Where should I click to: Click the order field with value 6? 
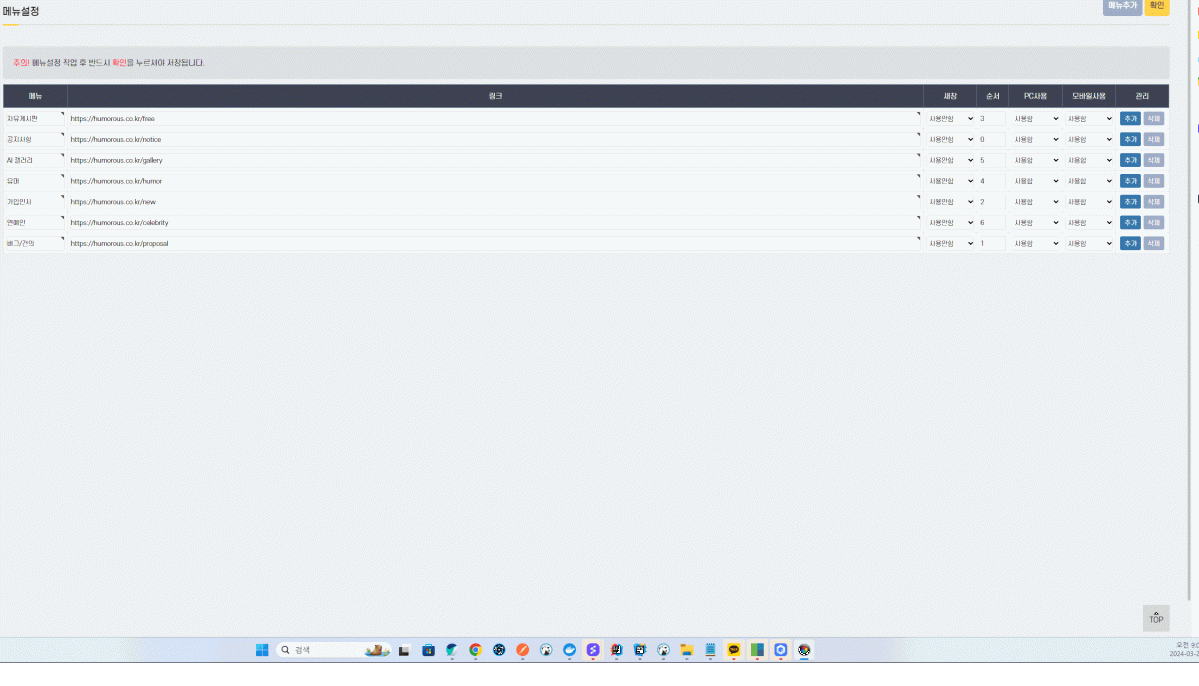(x=992, y=222)
